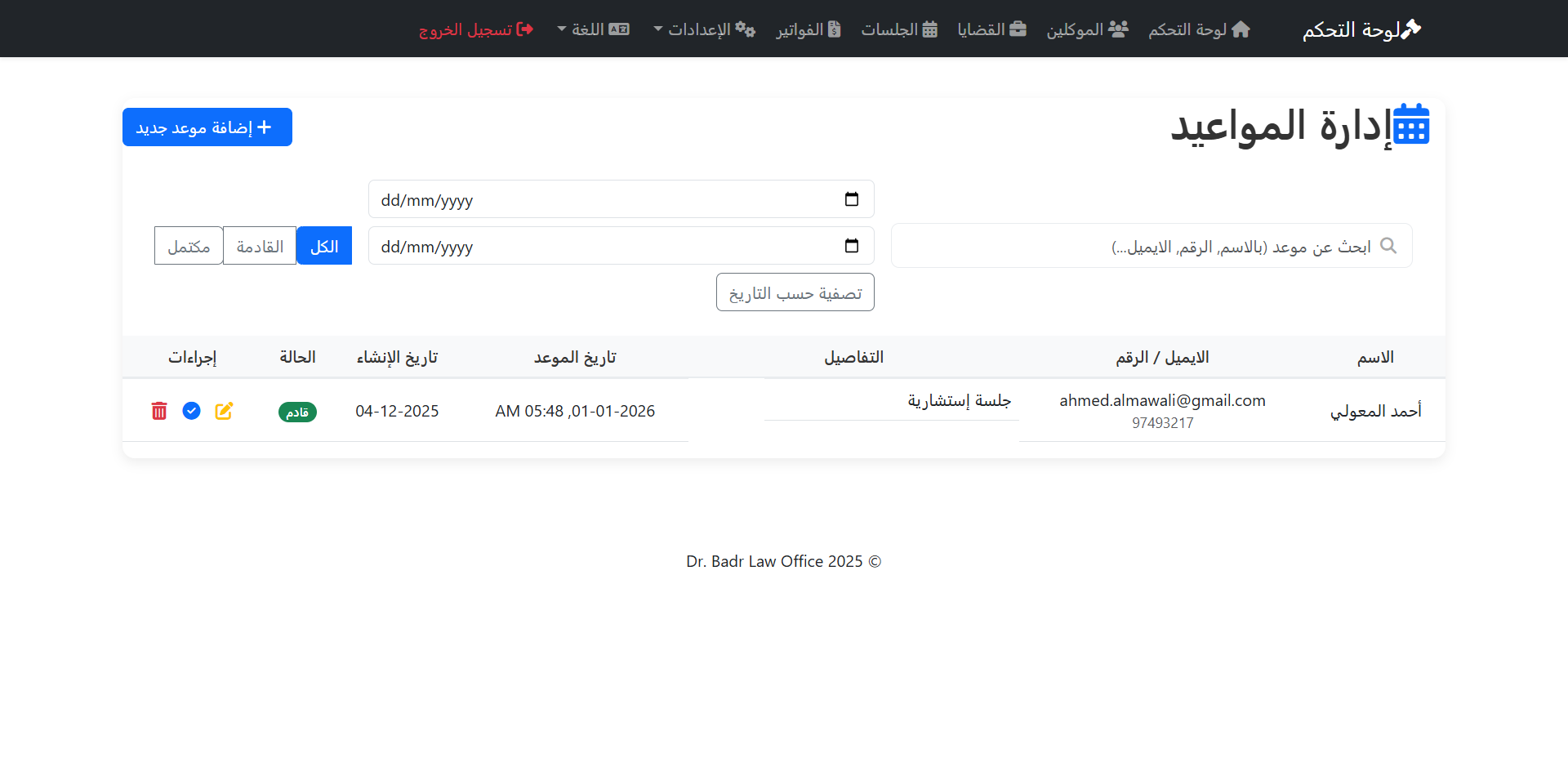This screenshot has height=758, width=1568.
Task: Expand the اللغة (language) dropdown
Action: pos(593,29)
